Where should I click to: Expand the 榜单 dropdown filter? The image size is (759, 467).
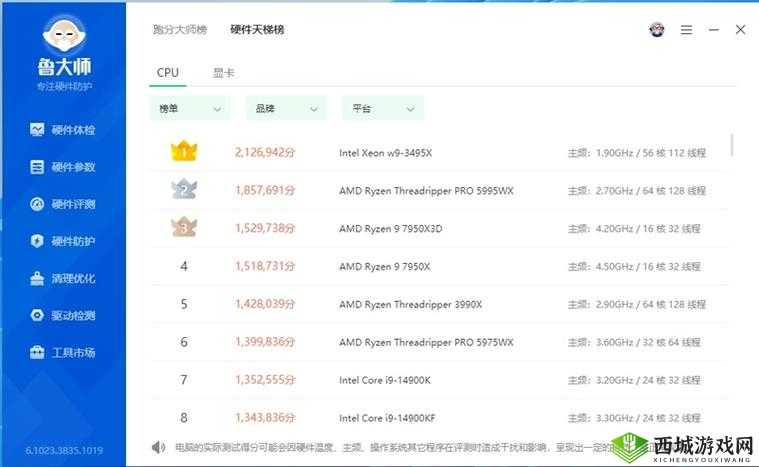pos(190,108)
